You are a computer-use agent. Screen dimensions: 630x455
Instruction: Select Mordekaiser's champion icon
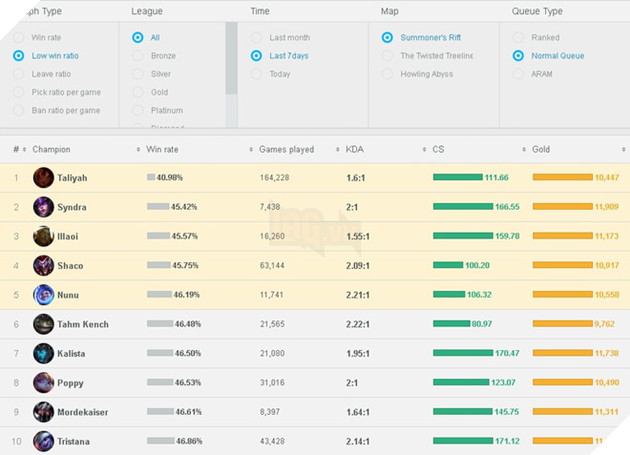click(x=43, y=412)
